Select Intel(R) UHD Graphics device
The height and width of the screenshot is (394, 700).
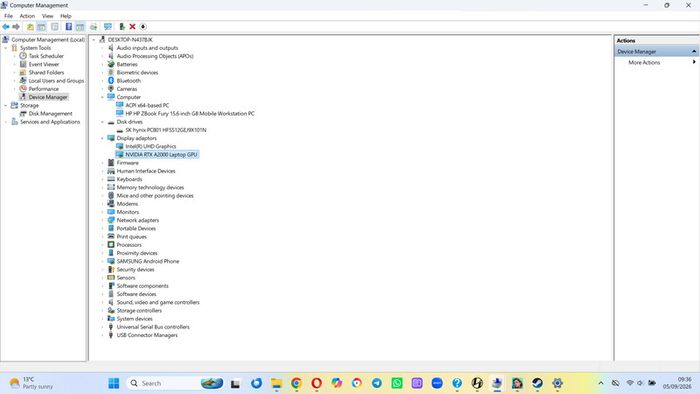150,146
